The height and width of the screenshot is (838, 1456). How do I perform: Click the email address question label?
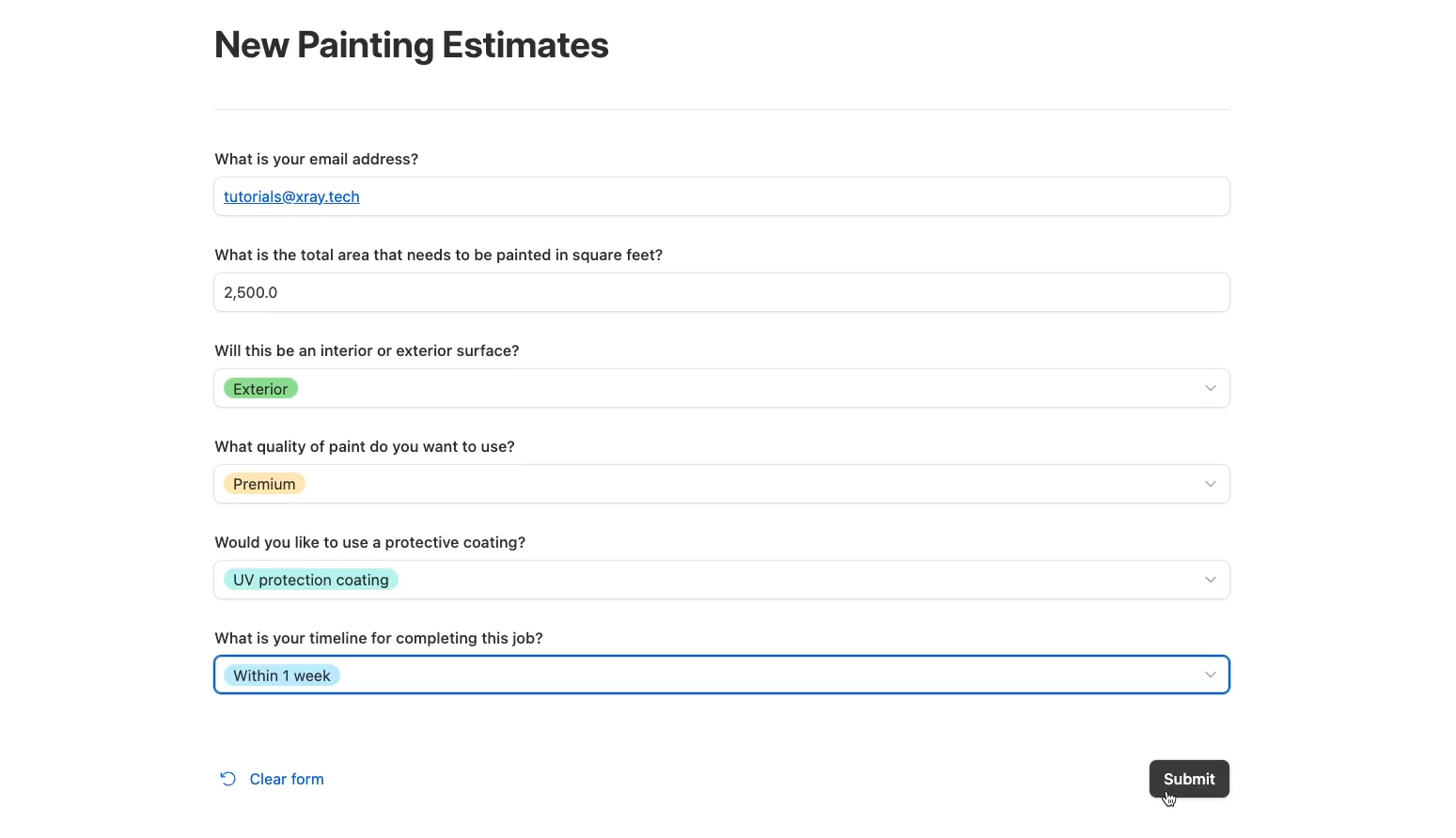[x=317, y=159]
